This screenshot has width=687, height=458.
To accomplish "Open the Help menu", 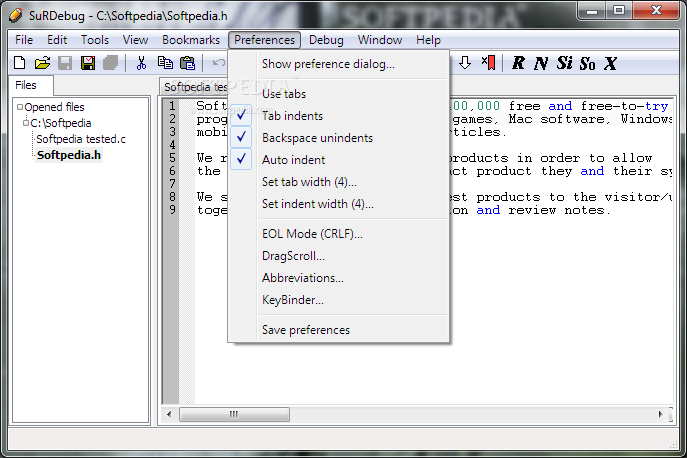I will (x=428, y=40).
